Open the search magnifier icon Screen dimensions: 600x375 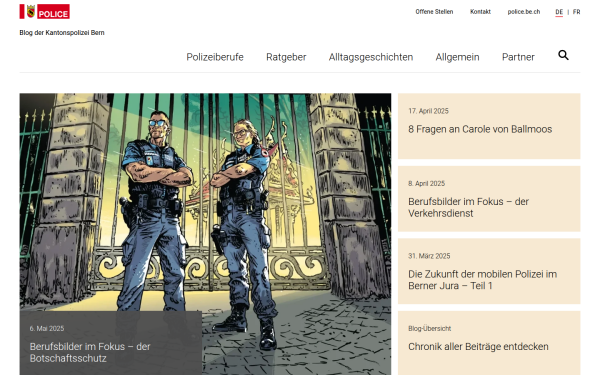coord(563,55)
